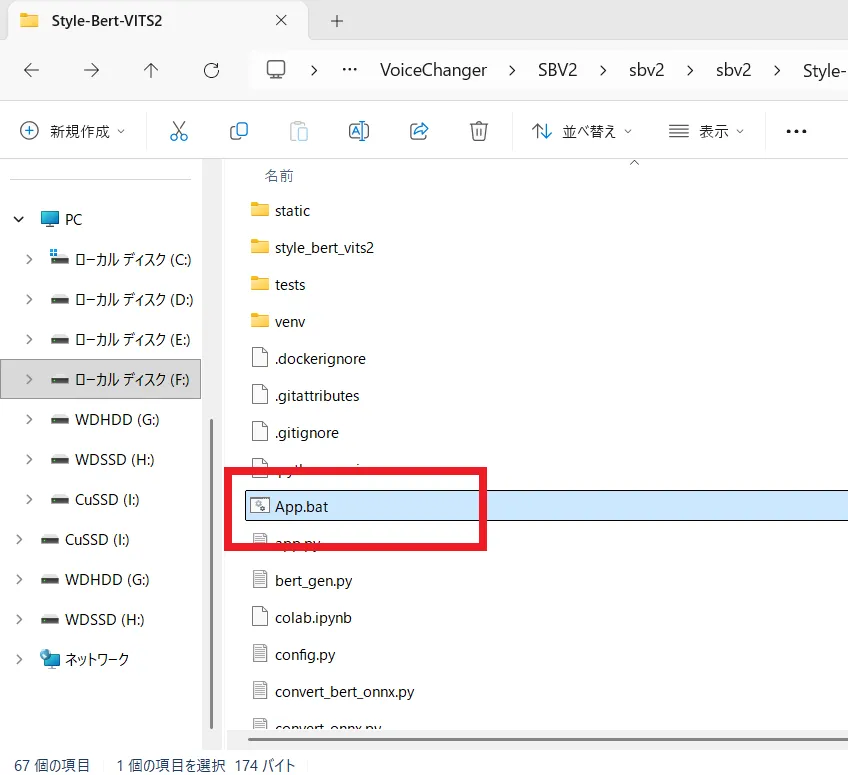Viewport: 848px width, 775px height.
Task: Click the Cut scissors icon
Action: click(179, 131)
